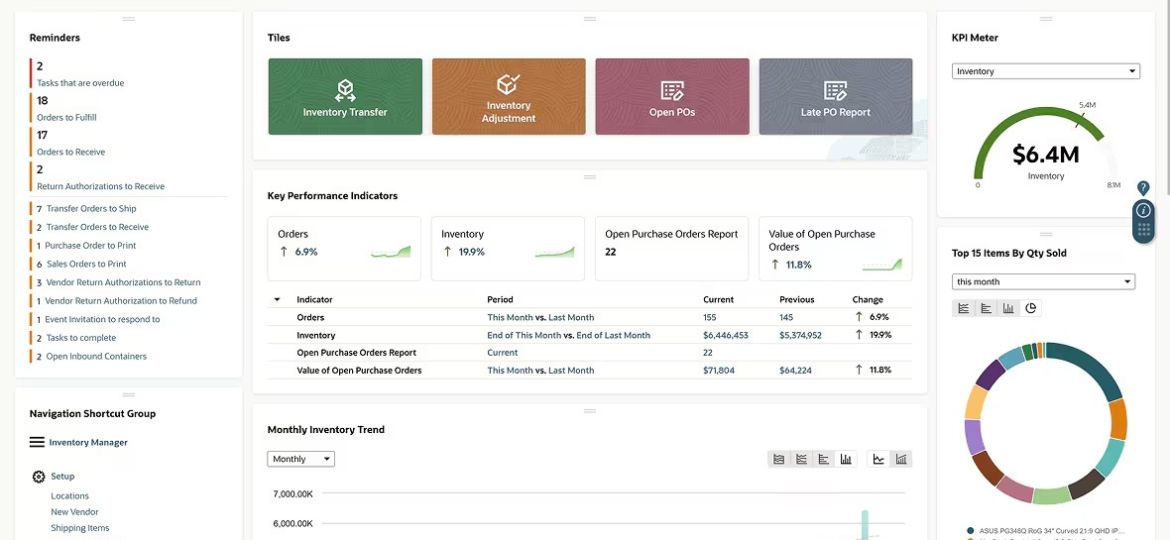Switch Top 15 Items to horizontal bar chart
Screen dimensions: 1170x540
[x=986, y=308]
